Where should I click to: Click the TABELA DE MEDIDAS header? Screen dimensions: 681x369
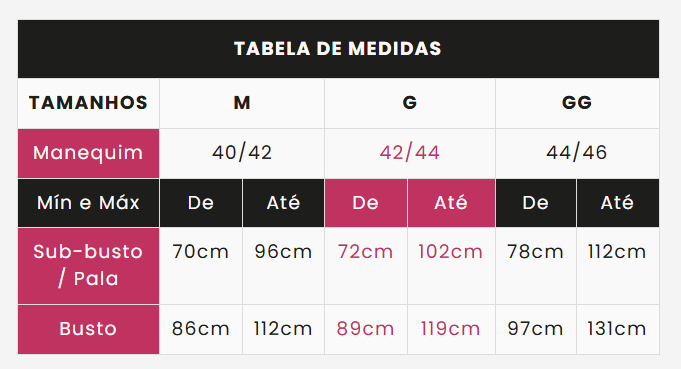coord(338,49)
